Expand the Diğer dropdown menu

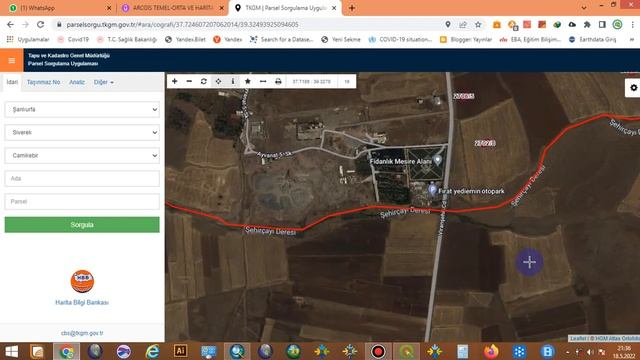(x=104, y=82)
